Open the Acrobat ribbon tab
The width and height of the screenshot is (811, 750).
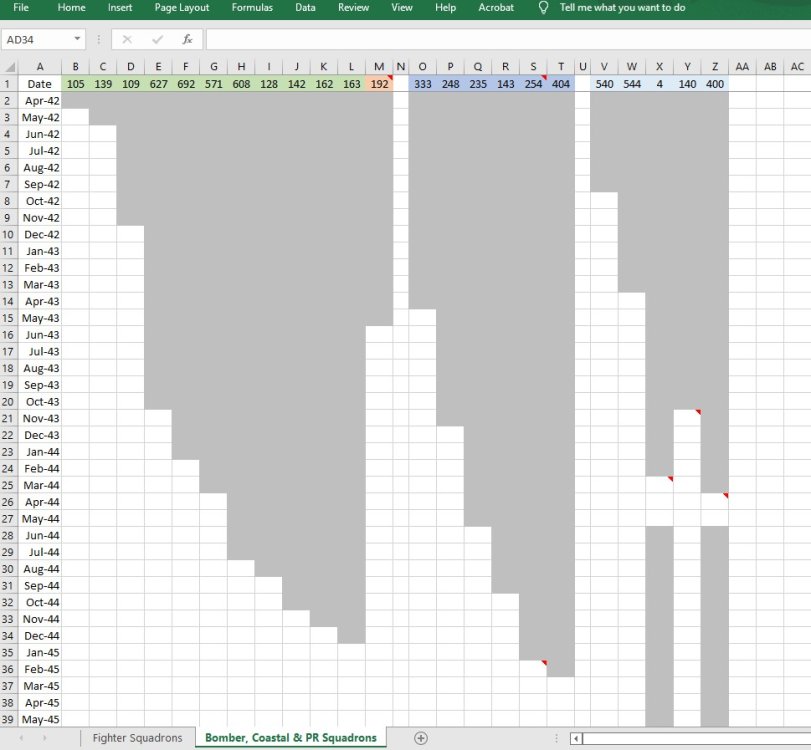click(x=496, y=8)
